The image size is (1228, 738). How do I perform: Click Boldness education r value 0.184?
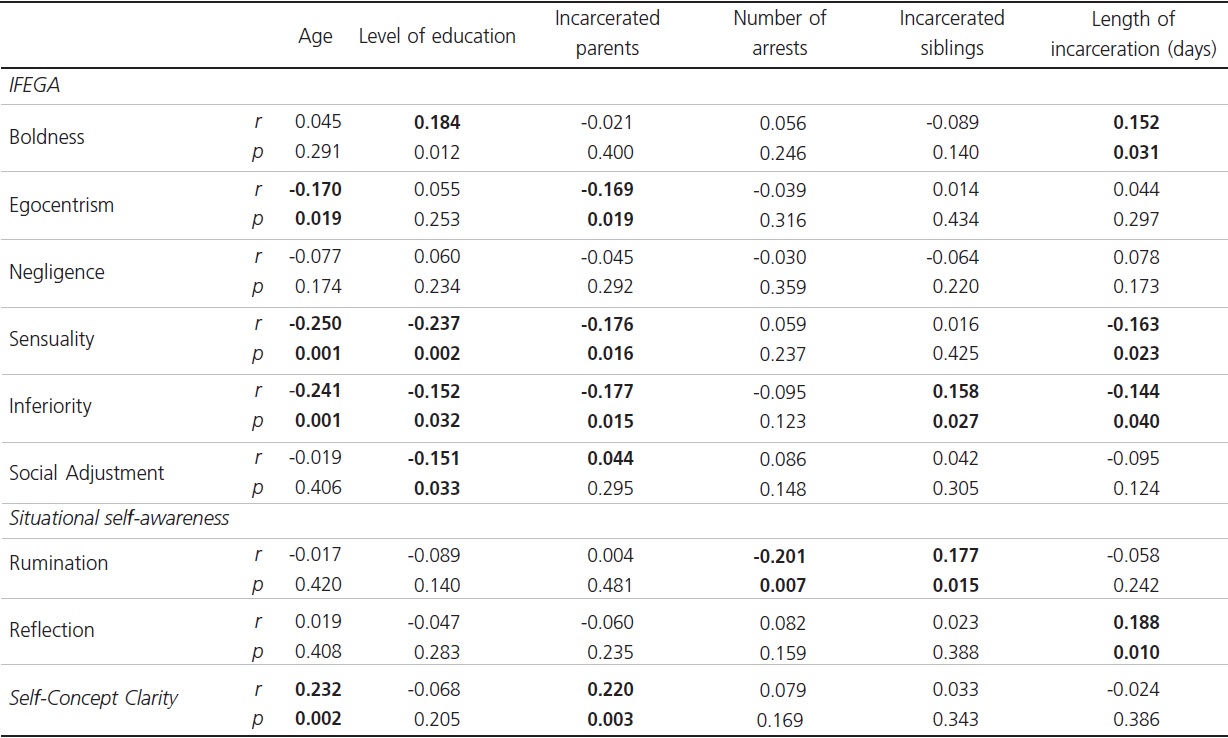tap(437, 123)
